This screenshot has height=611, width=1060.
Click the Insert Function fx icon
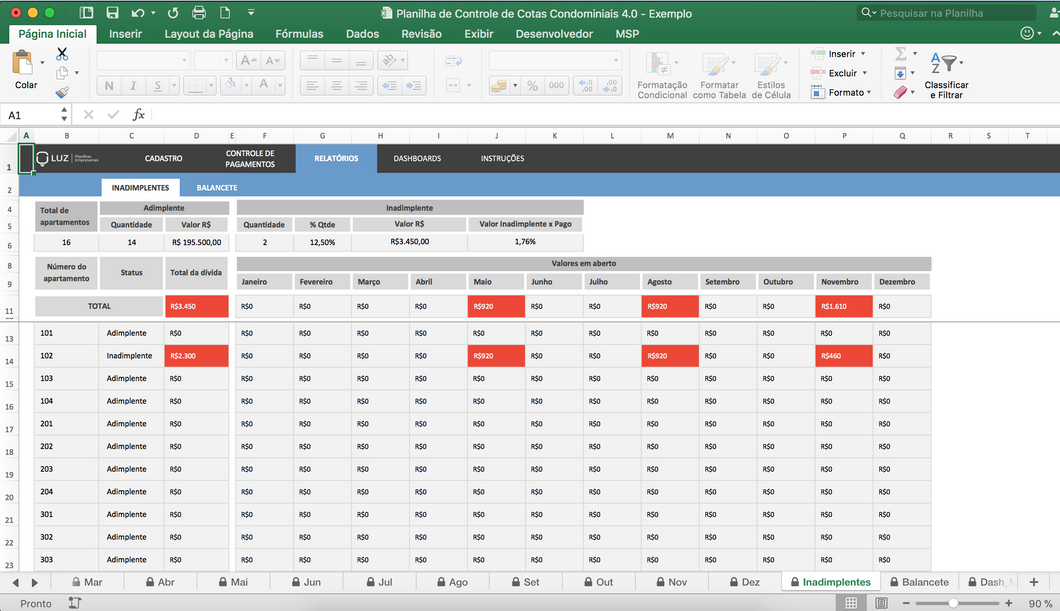pyautogui.click(x=139, y=115)
